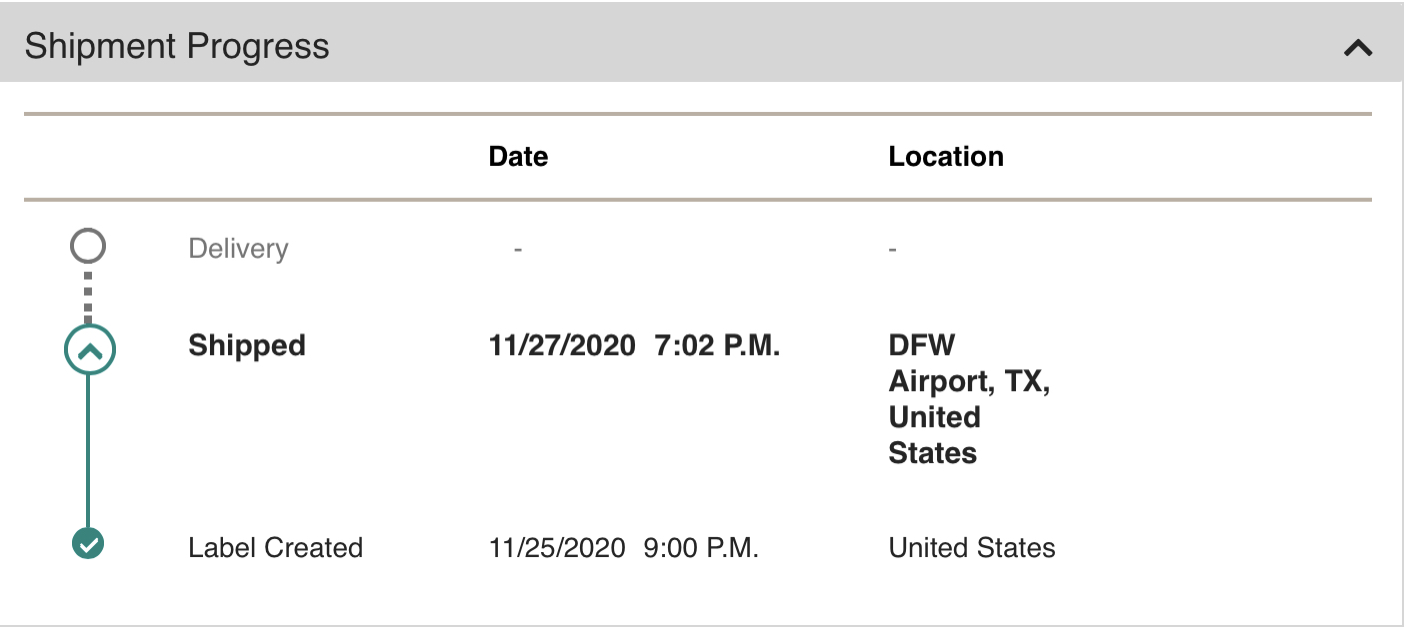Click the empty Delivery status circle
The image size is (1406, 627).
(x=88, y=245)
